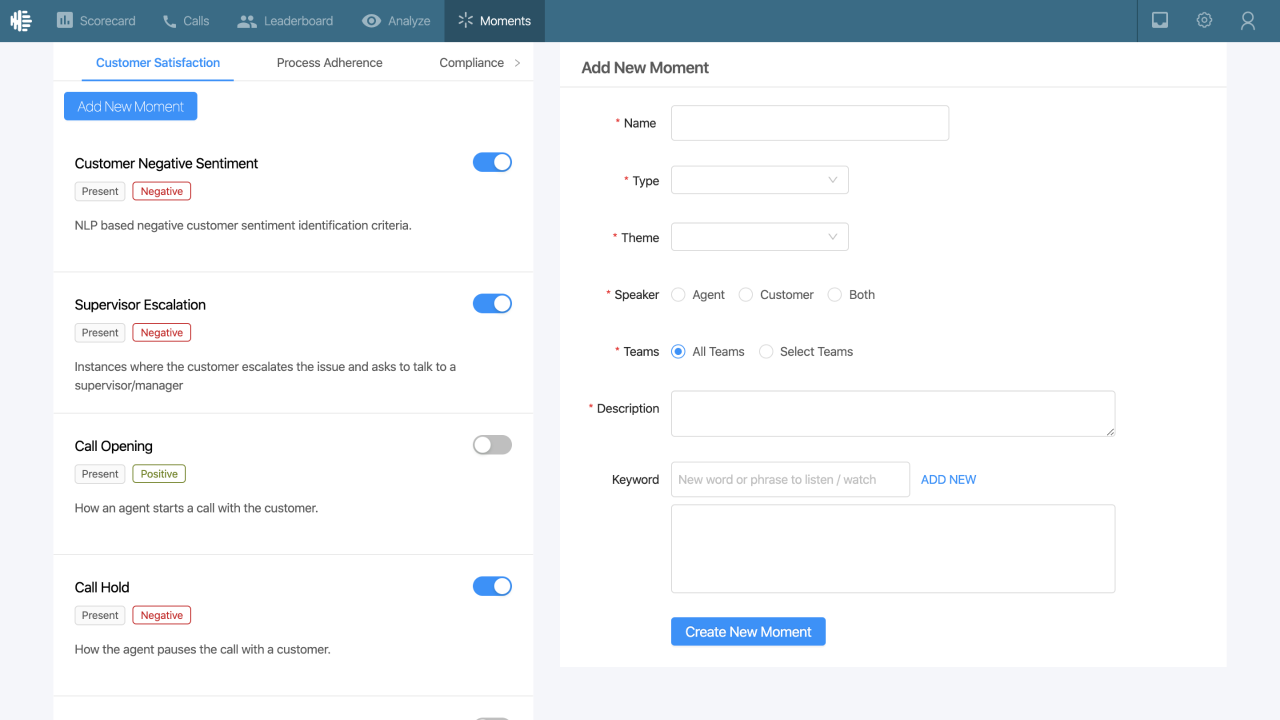
Task: Disable the Customer Negative Sentiment toggle
Action: pyautogui.click(x=492, y=162)
